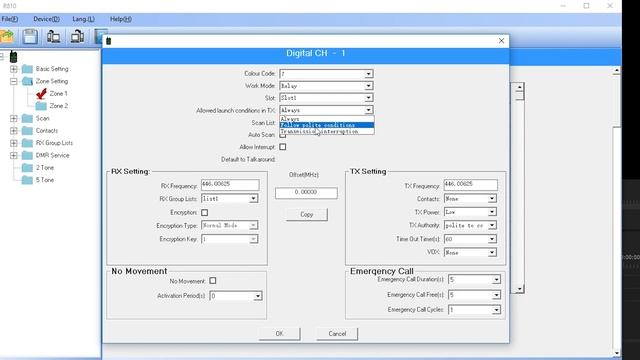Select the 2 Tone tree item

(45, 168)
